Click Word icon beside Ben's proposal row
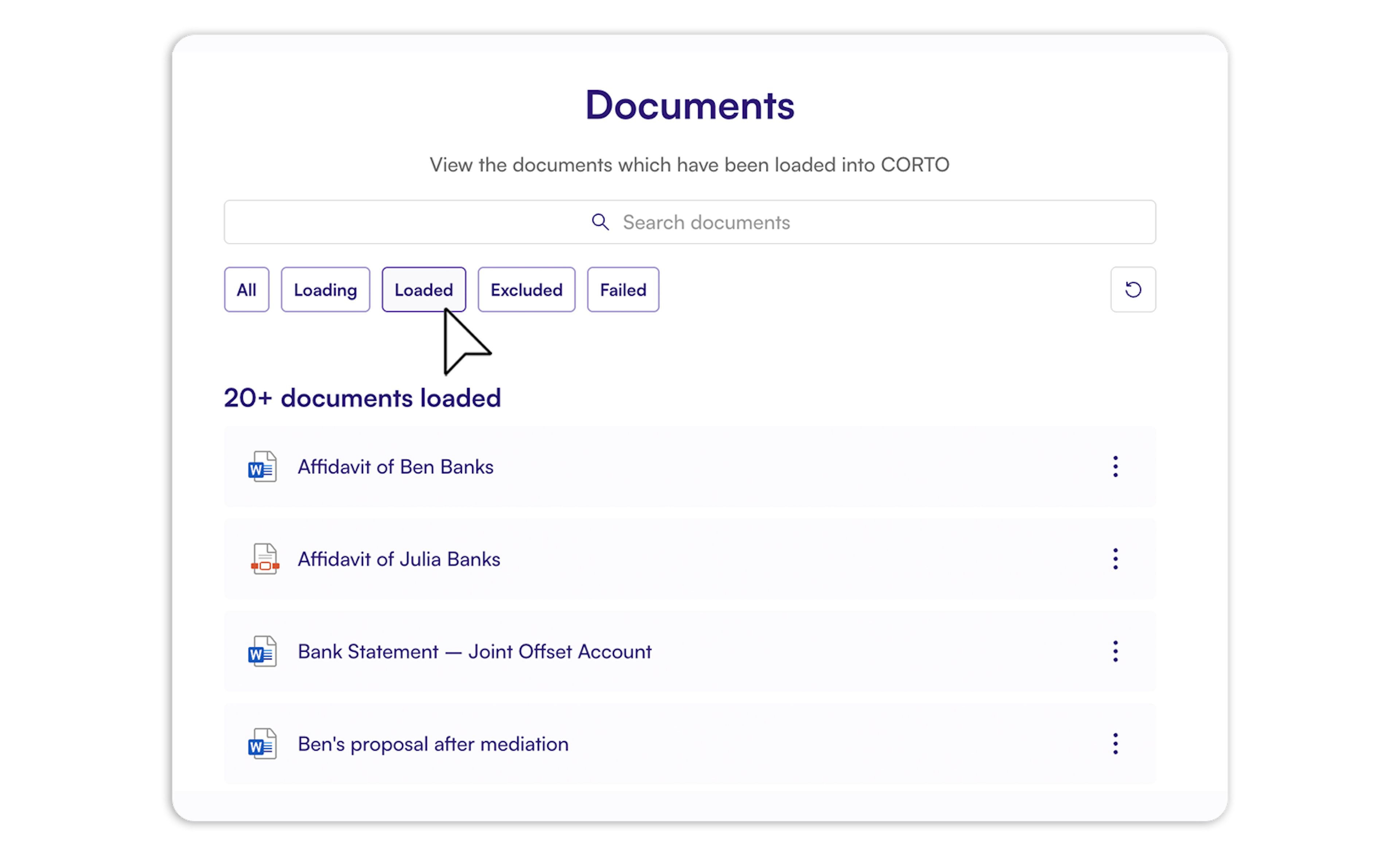The height and width of the screenshot is (868, 1400). pos(262,744)
